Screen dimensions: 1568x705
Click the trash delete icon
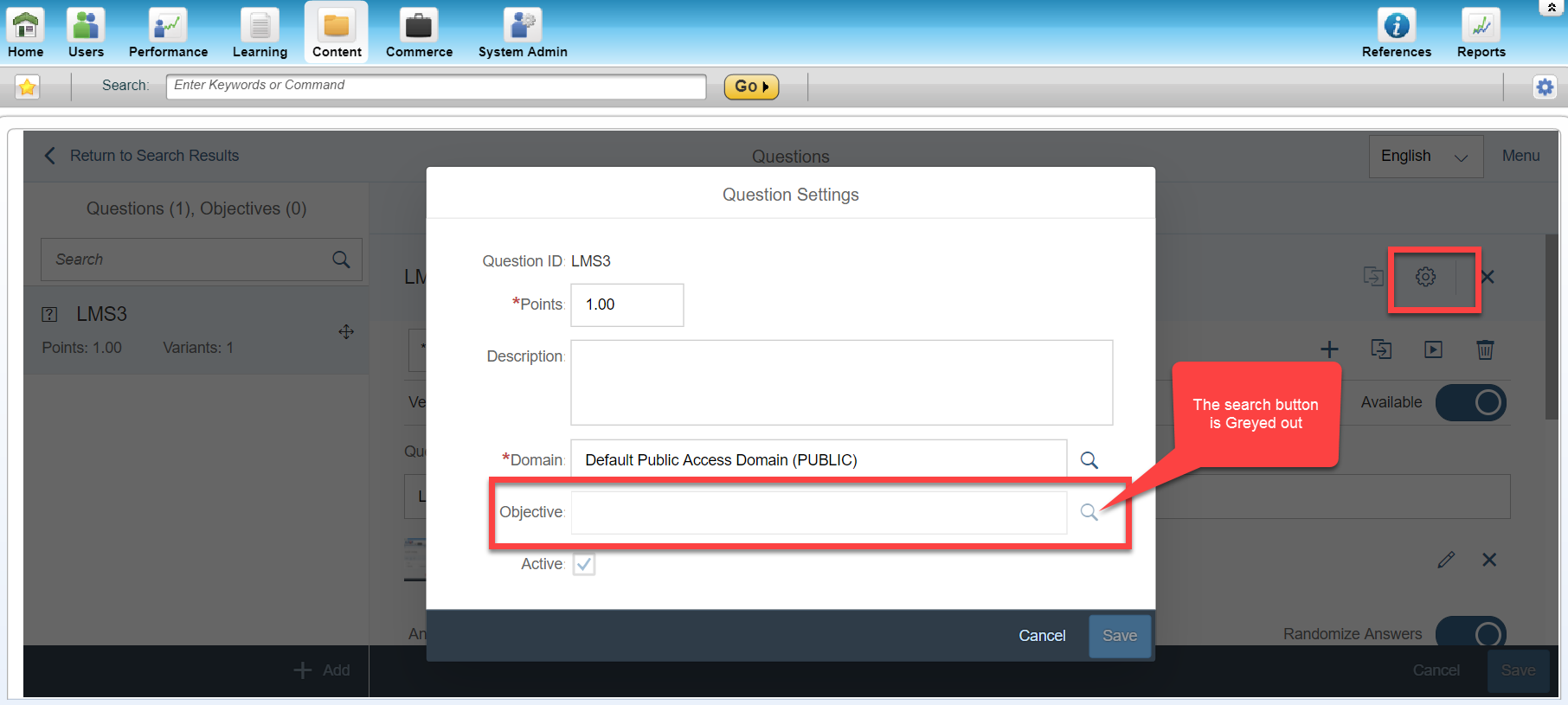(1485, 349)
